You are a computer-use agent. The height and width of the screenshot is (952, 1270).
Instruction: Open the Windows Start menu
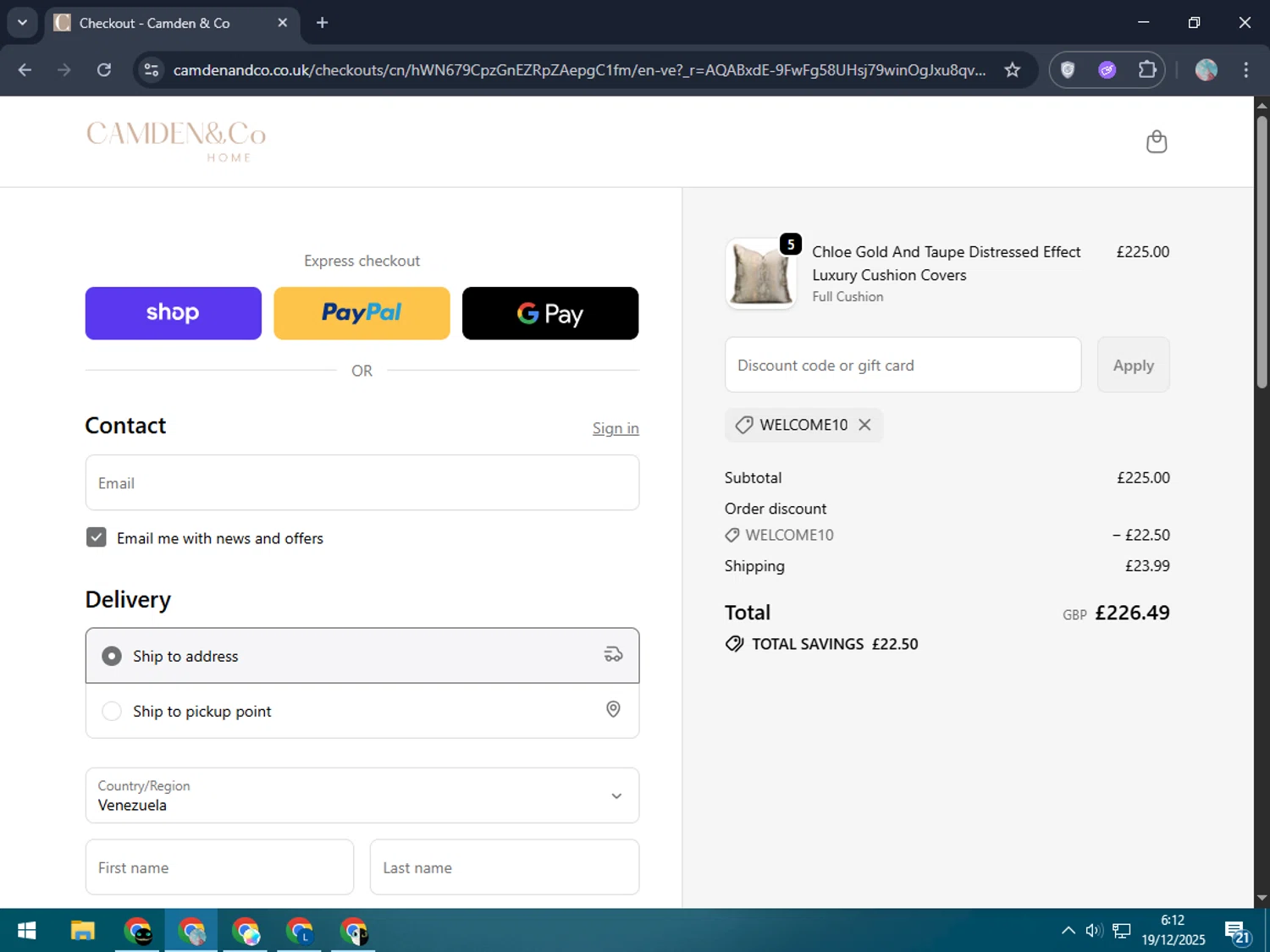pos(26,931)
